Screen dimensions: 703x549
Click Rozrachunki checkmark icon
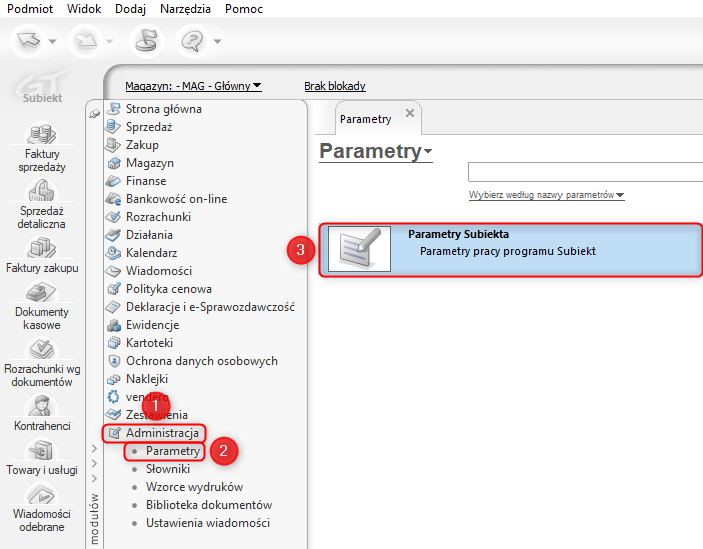coord(113,216)
